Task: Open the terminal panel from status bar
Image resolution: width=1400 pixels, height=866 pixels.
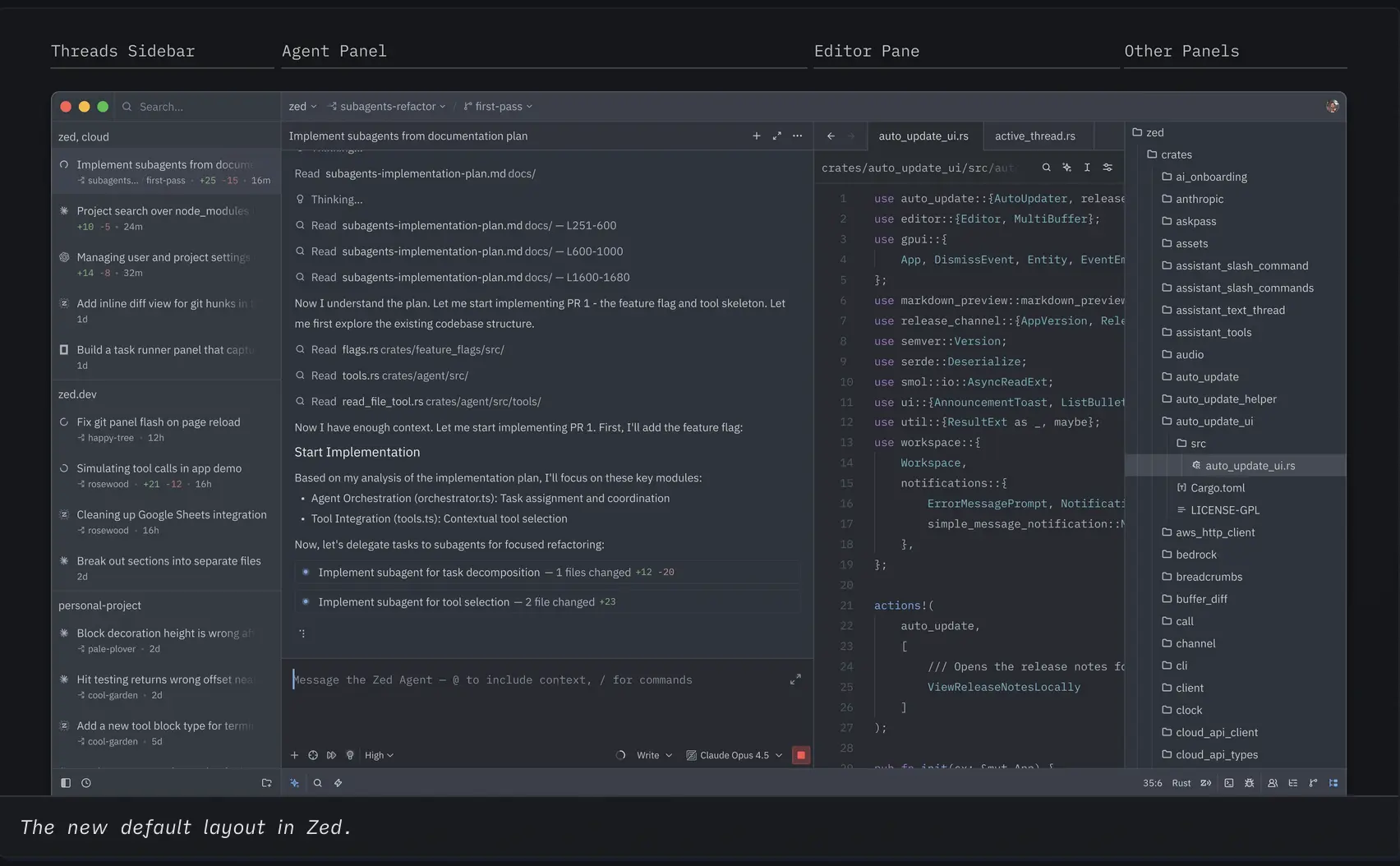Action: coord(1229,783)
